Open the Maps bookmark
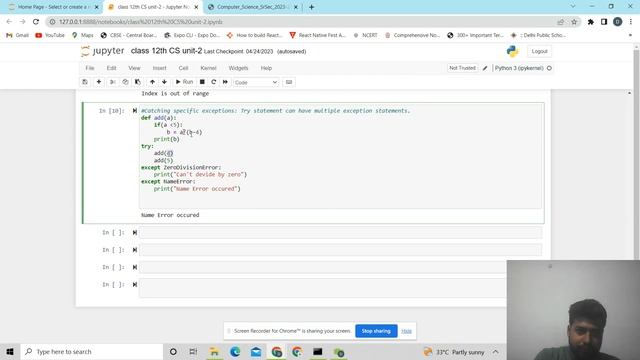This screenshot has width=640, height=360. [x=83, y=35]
